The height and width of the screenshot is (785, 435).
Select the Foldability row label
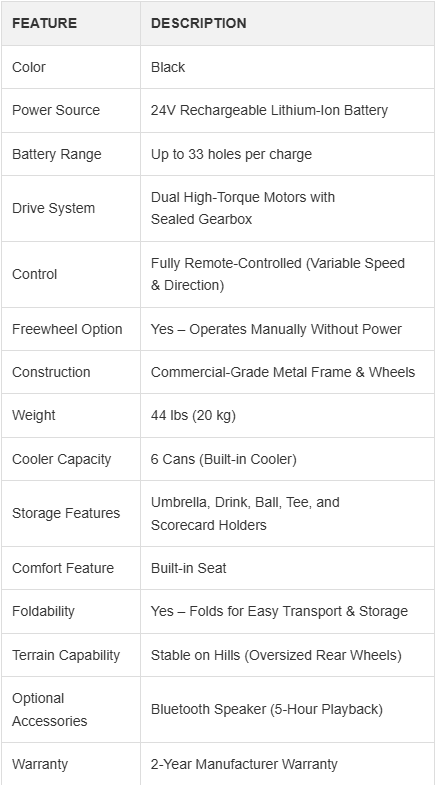(43, 611)
